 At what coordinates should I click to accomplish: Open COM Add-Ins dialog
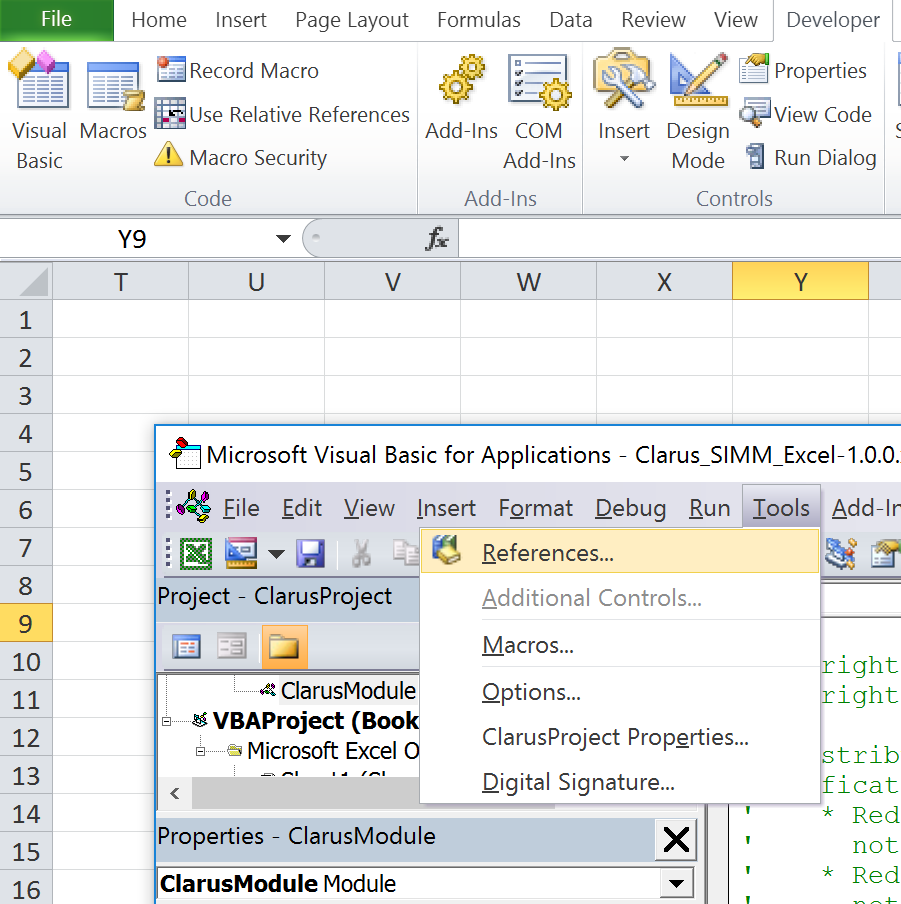click(x=539, y=112)
